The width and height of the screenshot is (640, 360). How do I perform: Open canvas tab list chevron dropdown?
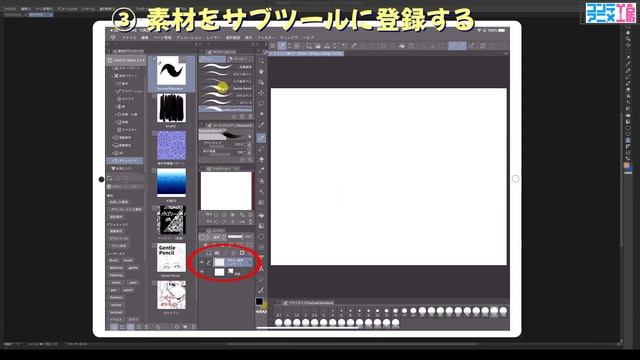coord(506,53)
